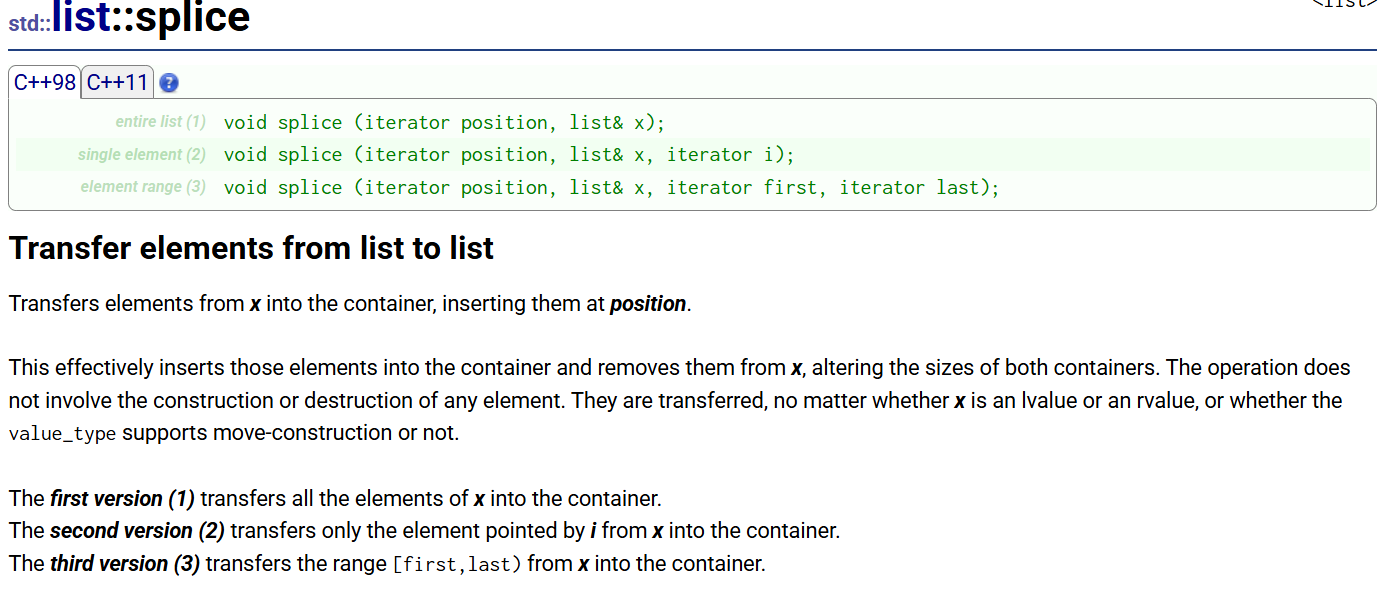Click the value_type code text

coord(63,434)
